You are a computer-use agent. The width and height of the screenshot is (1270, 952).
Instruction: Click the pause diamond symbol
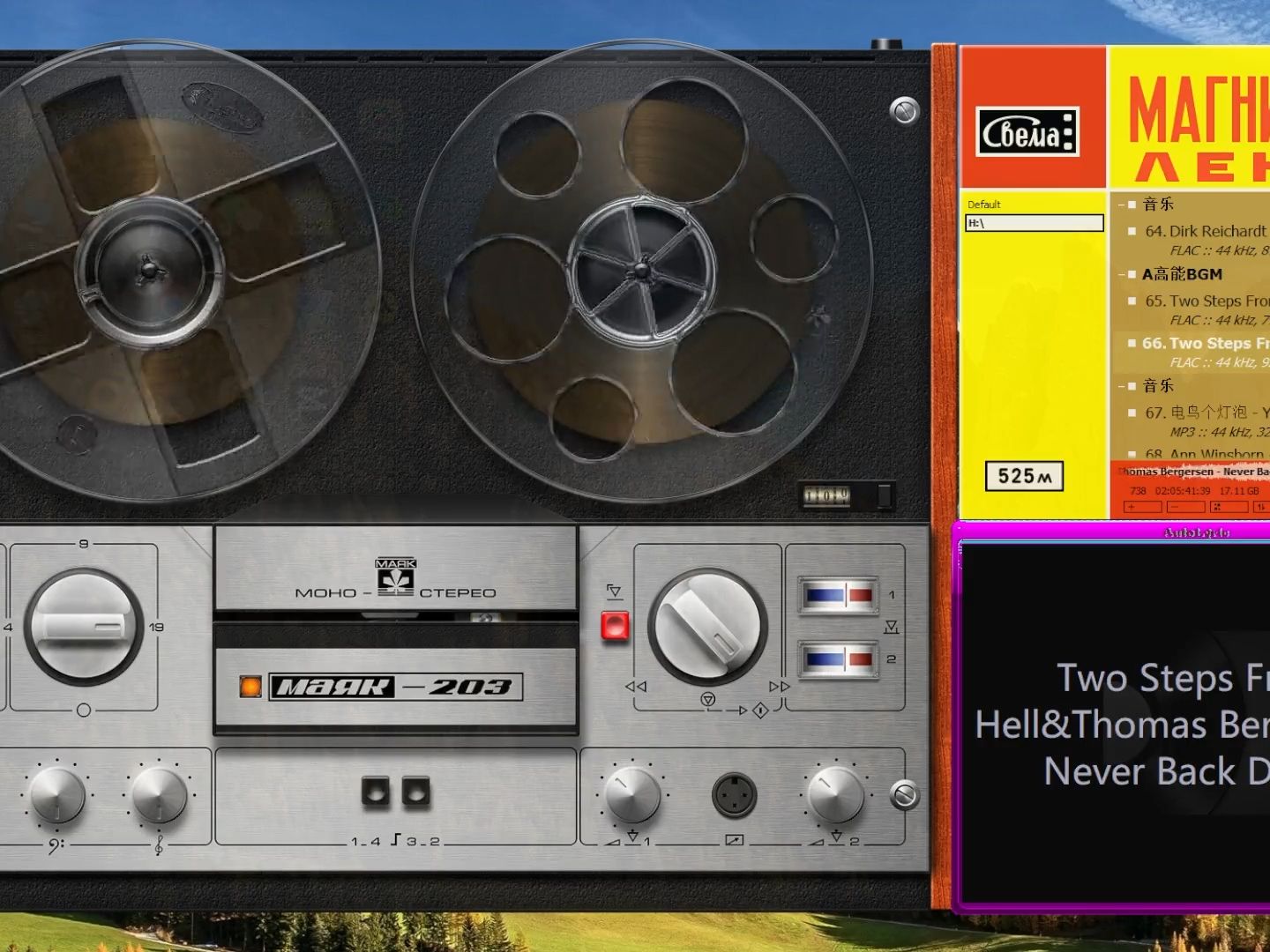pyautogui.click(x=760, y=710)
